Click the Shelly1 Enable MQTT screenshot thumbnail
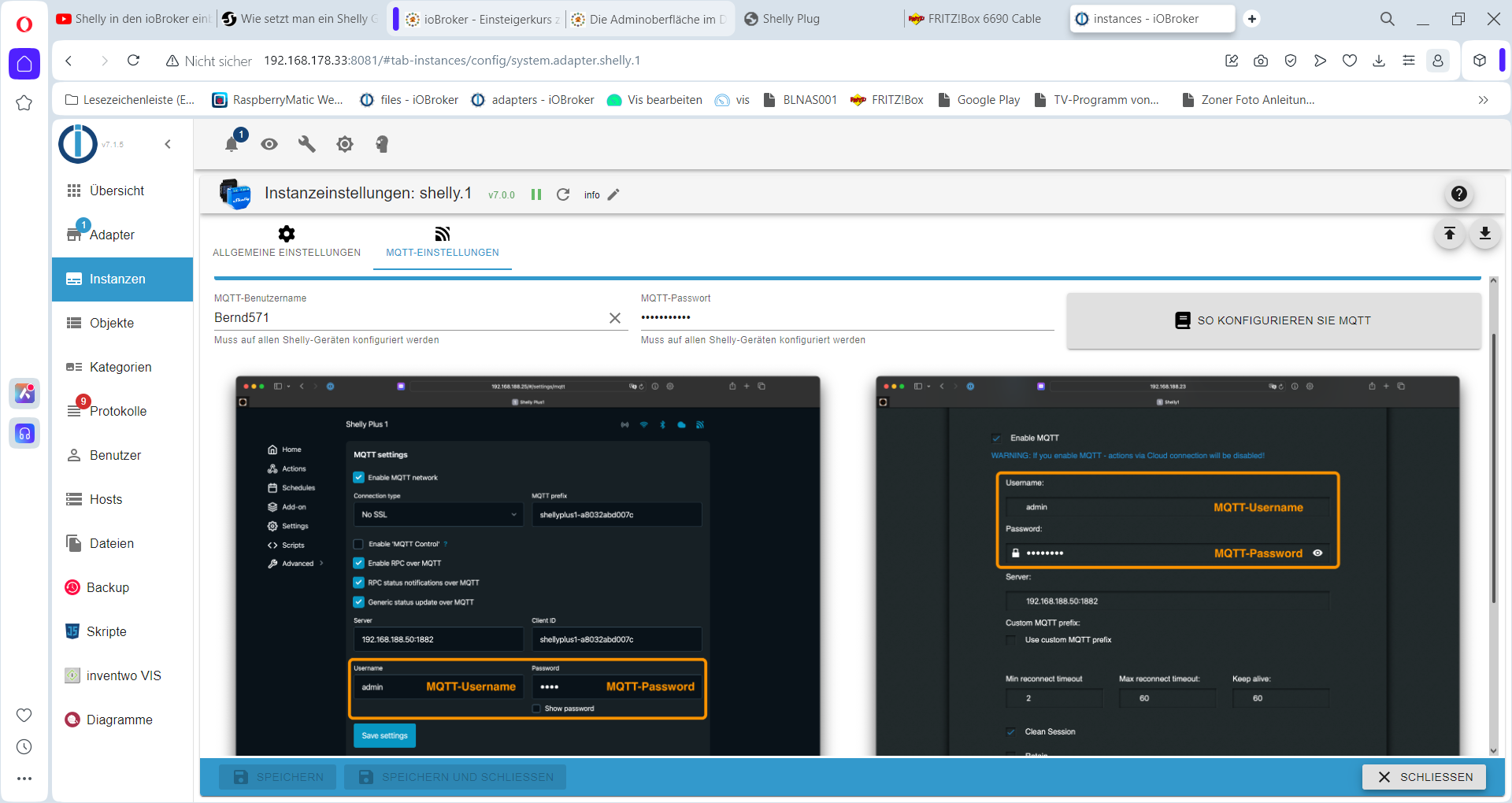The height and width of the screenshot is (803, 1512). pos(1167,565)
